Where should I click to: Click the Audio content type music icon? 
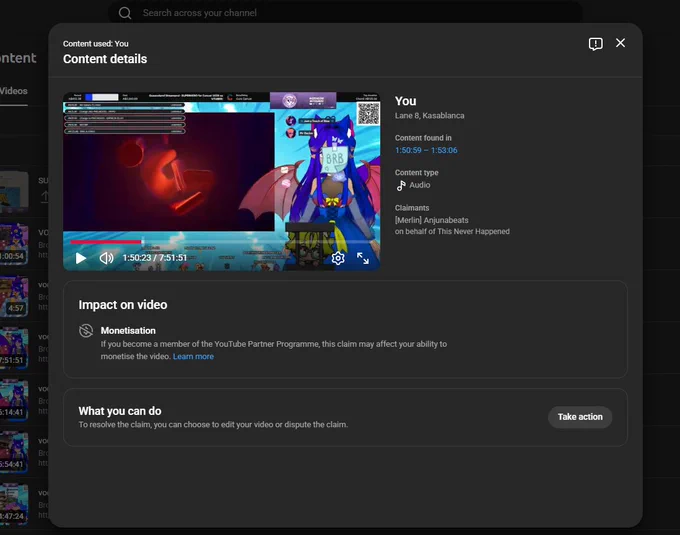coord(401,186)
